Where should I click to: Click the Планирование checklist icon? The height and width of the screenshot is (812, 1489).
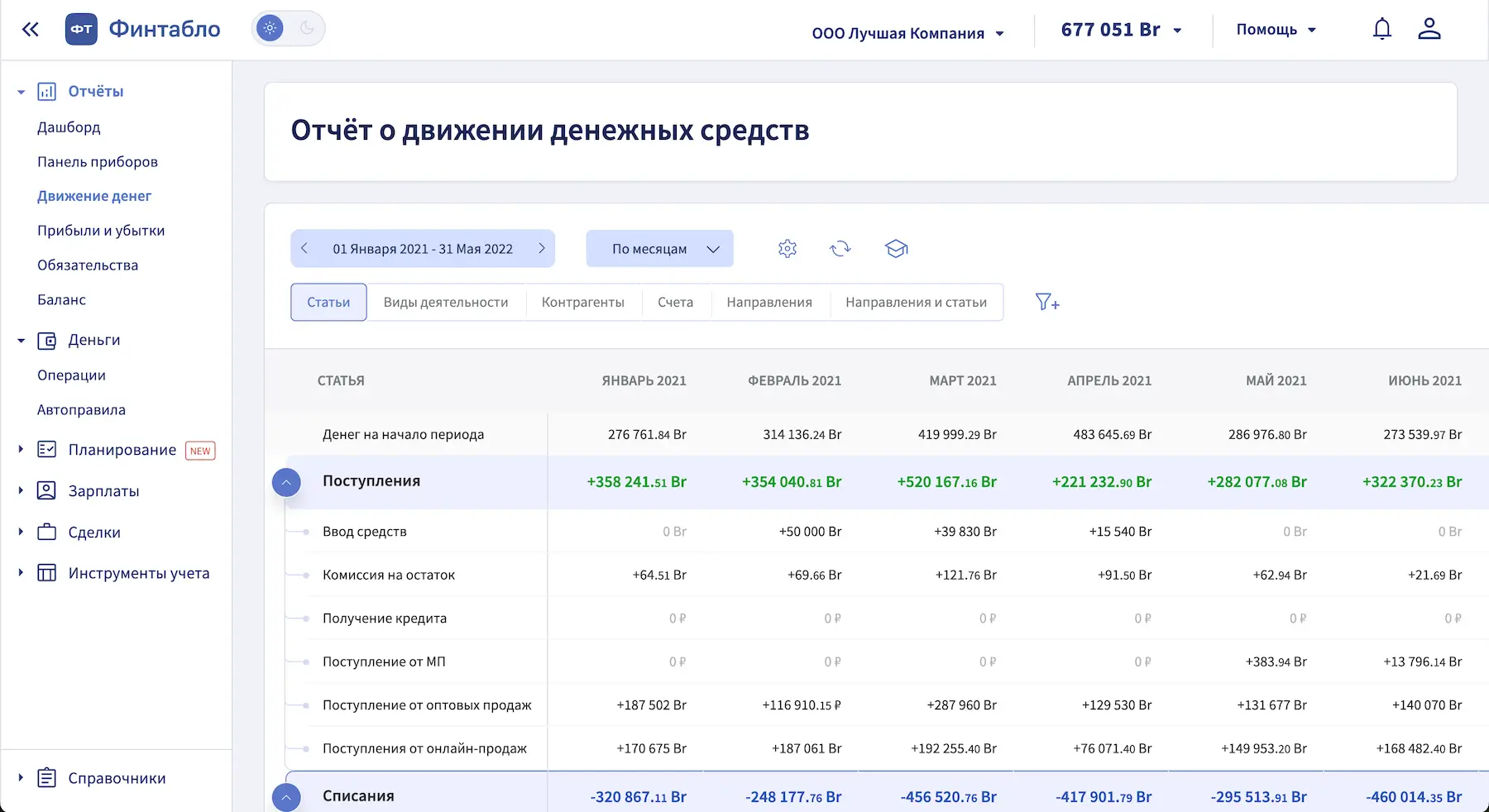[x=47, y=450]
